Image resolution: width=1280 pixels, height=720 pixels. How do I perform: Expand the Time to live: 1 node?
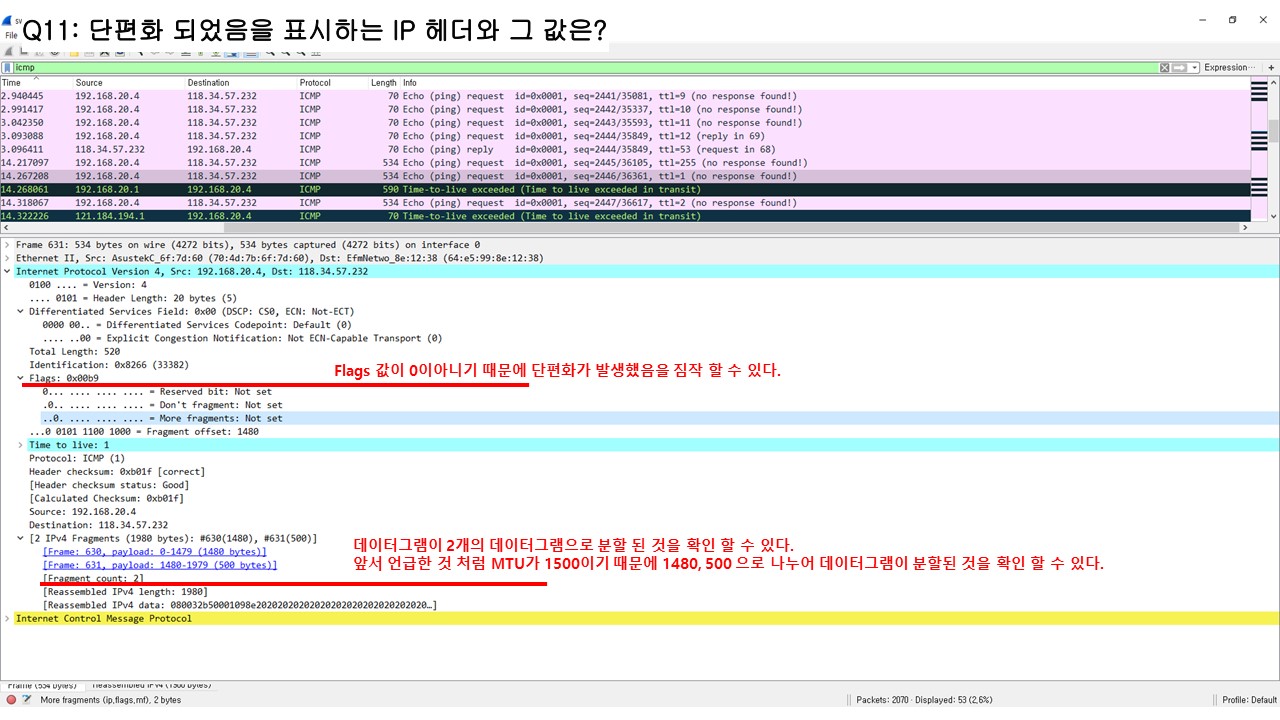point(21,445)
